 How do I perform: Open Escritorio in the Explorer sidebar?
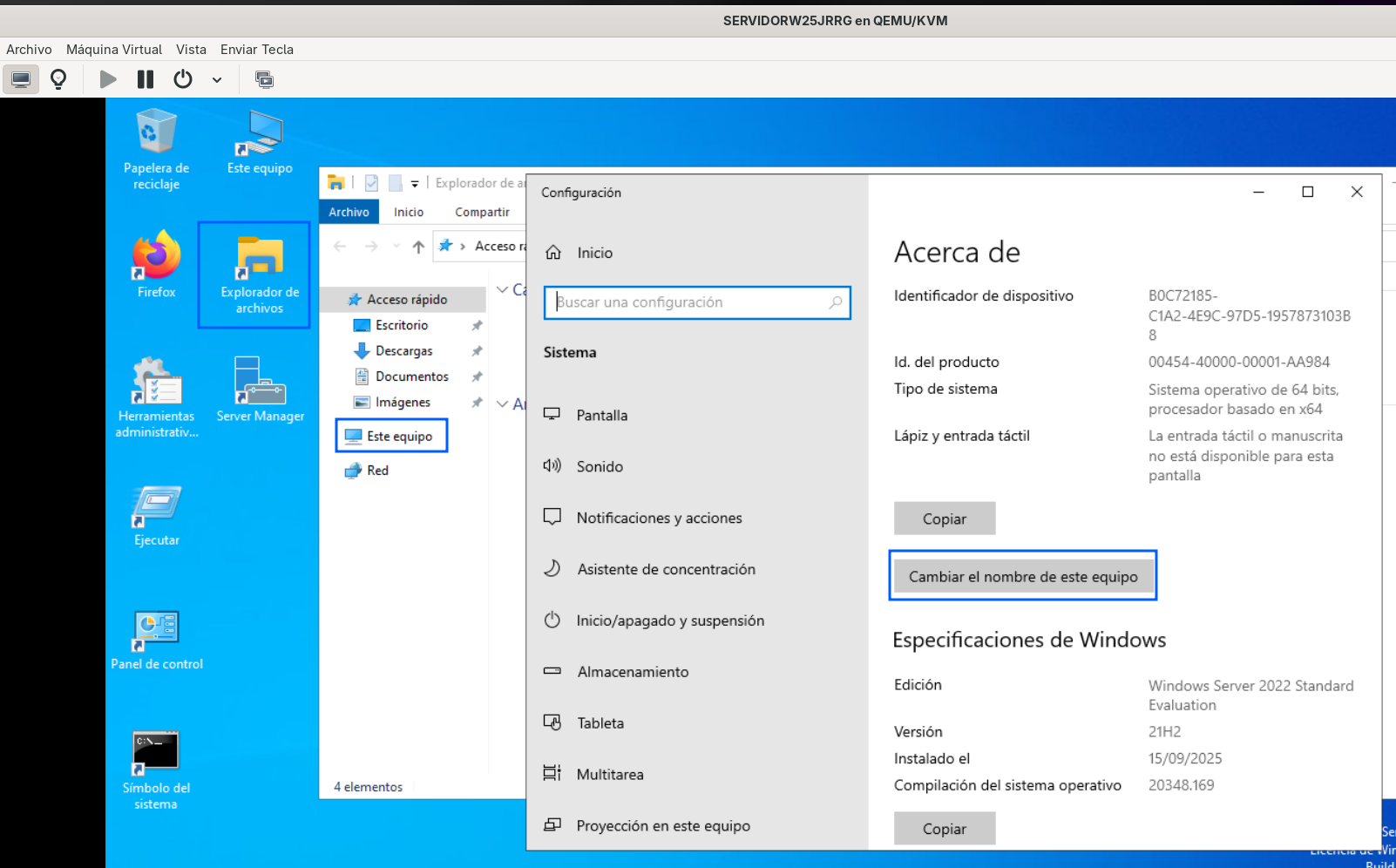(x=402, y=325)
